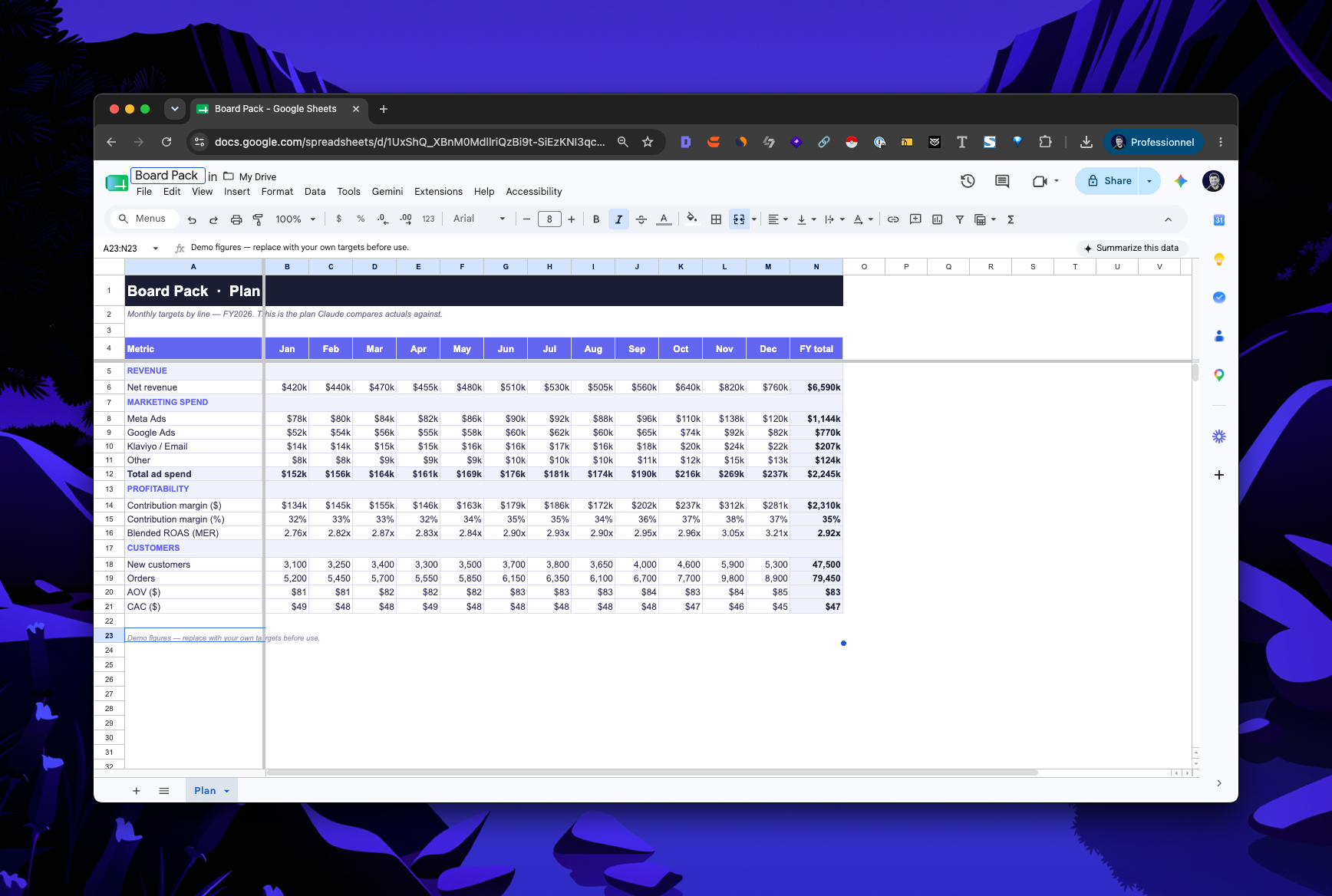Add a new sheet with plus button
This screenshot has width=1332, height=896.
[137, 791]
